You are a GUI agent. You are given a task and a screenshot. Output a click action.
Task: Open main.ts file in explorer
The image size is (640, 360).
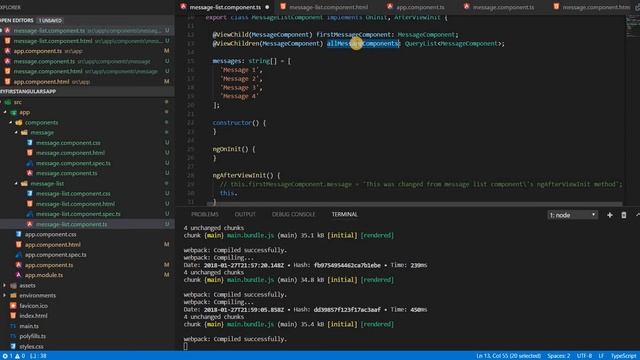tap(29, 326)
